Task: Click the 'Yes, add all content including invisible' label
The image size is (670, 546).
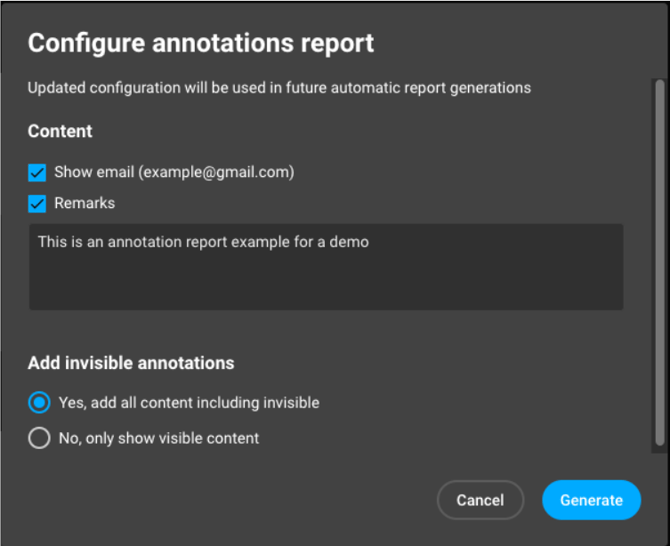Action: (189, 403)
